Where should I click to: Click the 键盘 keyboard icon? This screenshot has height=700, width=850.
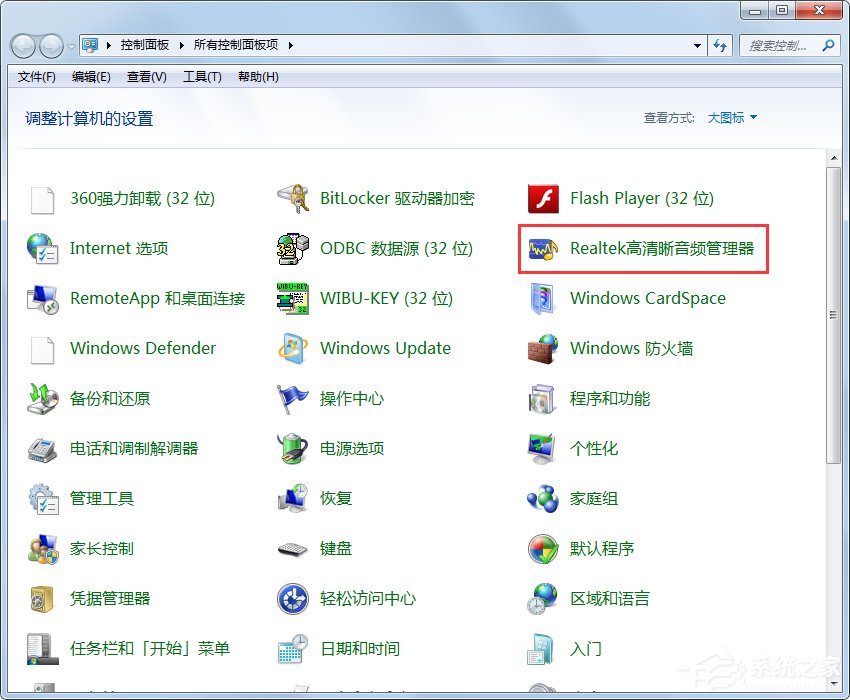point(293,550)
